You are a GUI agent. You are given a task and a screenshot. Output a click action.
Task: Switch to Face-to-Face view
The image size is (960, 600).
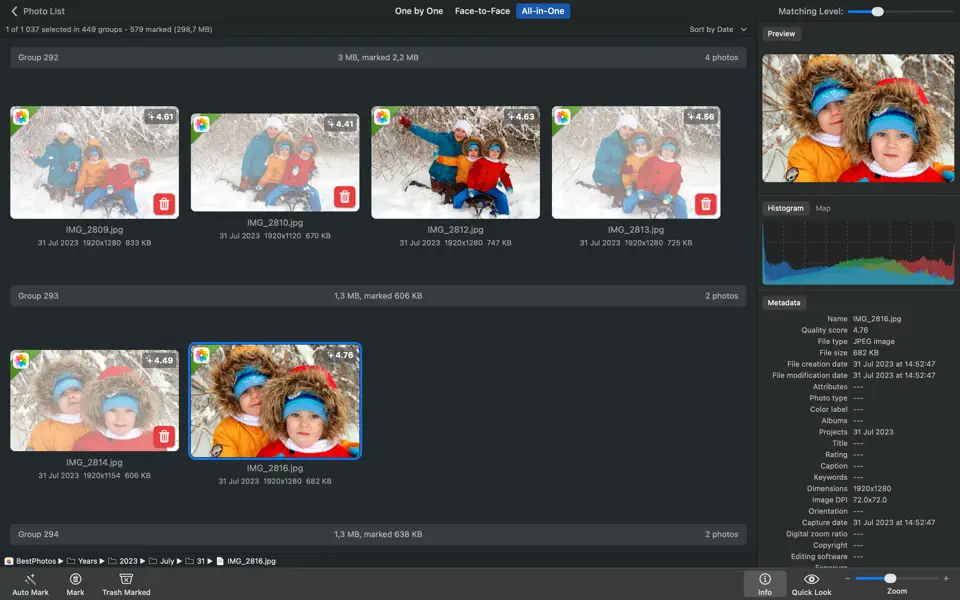tap(482, 11)
